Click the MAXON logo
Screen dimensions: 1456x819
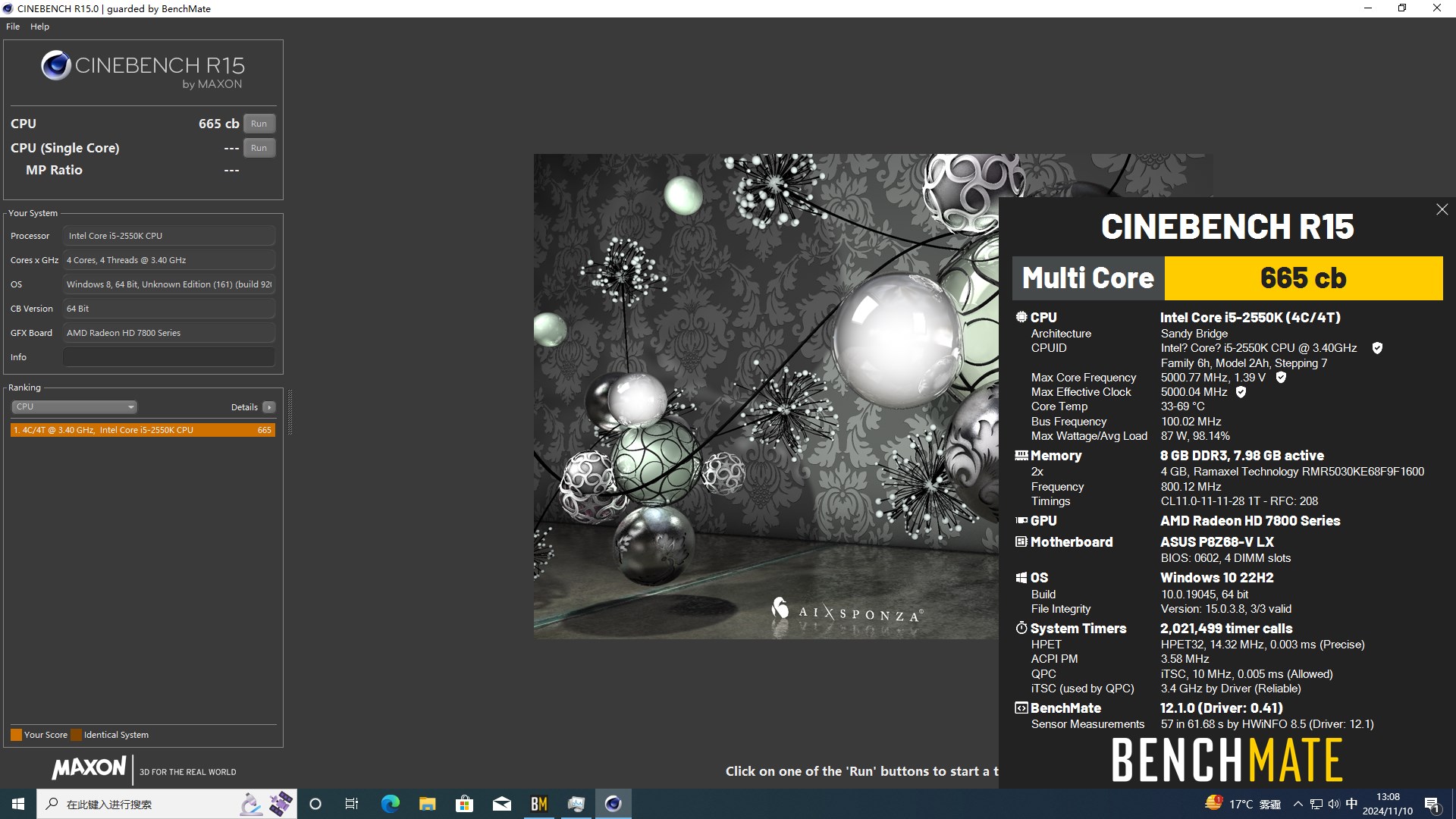point(89,767)
